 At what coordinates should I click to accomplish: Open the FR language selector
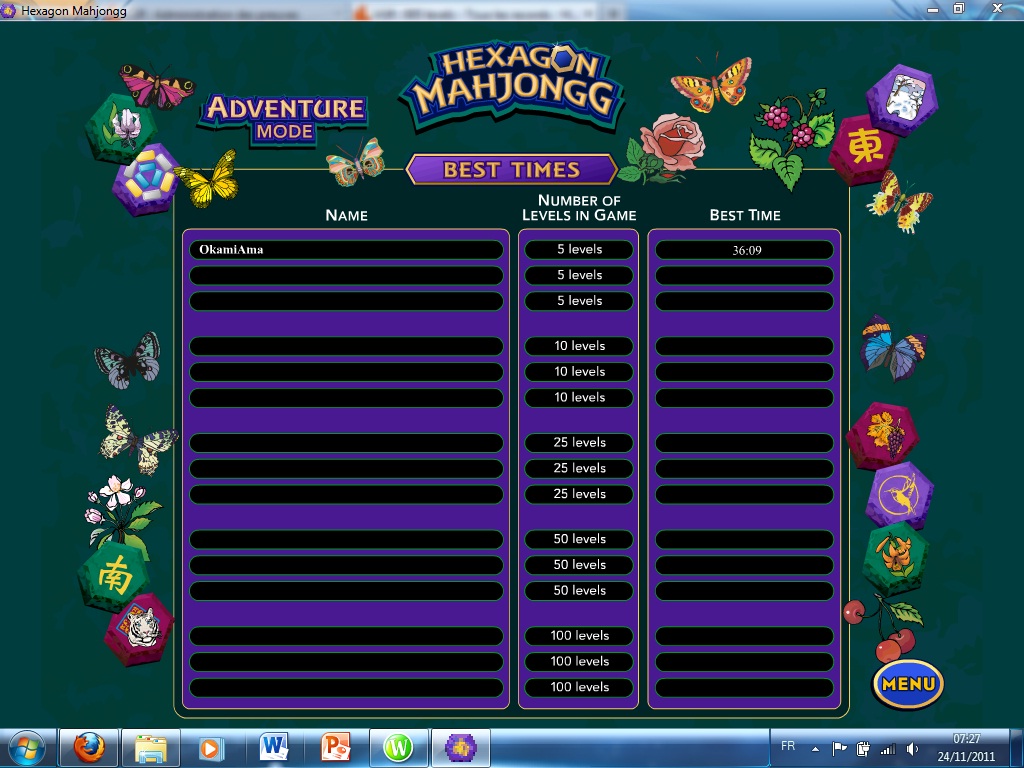[x=788, y=747]
